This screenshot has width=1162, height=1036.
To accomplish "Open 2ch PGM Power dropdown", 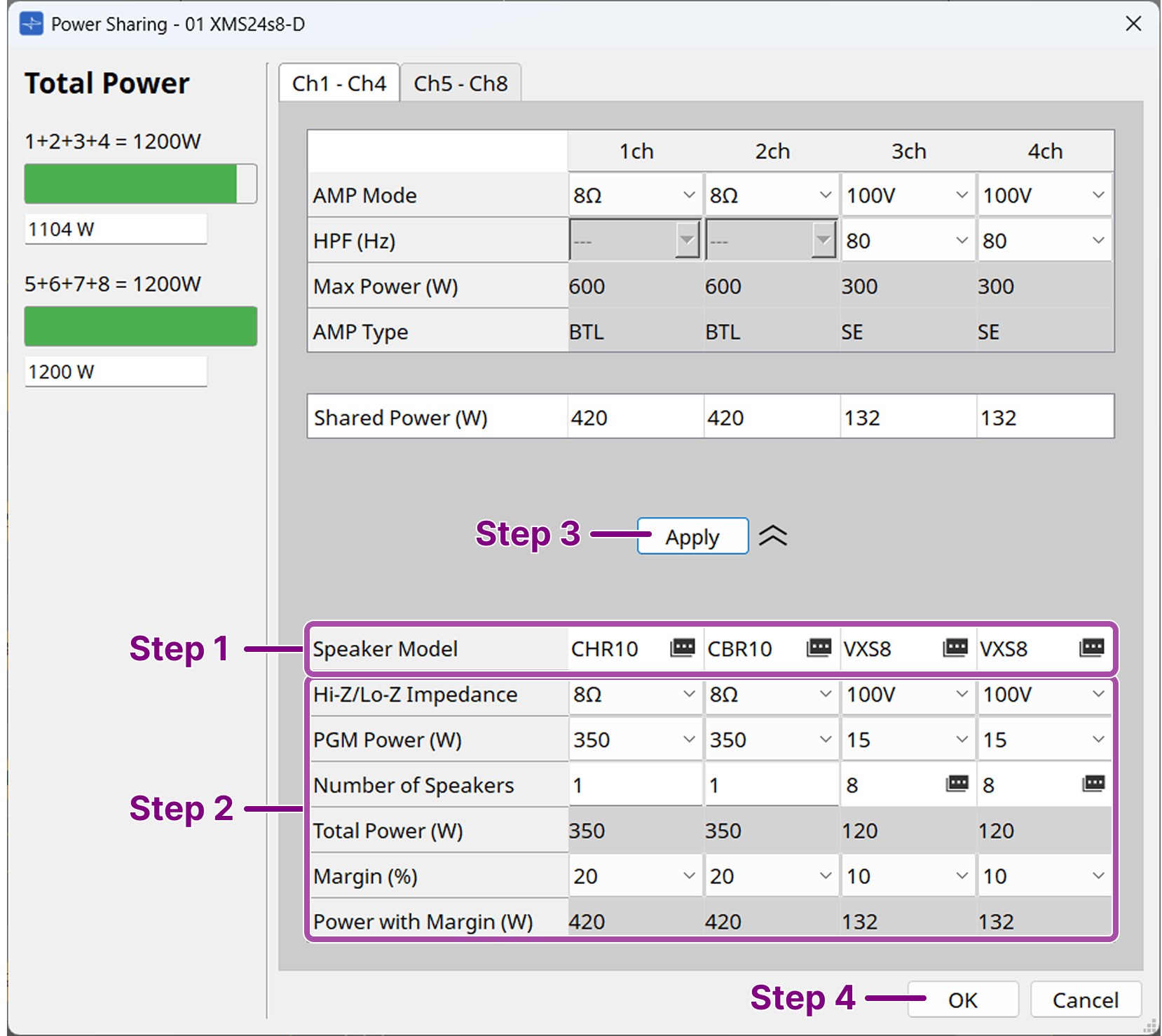I will [772, 739].
